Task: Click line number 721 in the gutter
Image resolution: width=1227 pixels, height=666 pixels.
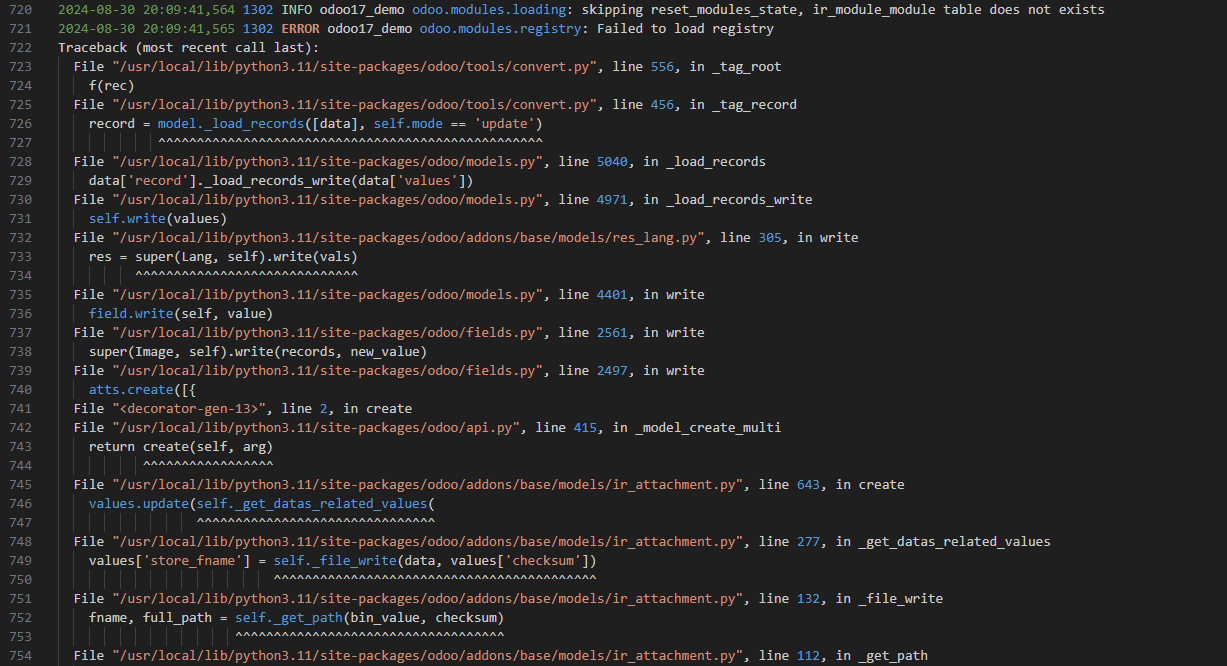Action: coord(20,29)
